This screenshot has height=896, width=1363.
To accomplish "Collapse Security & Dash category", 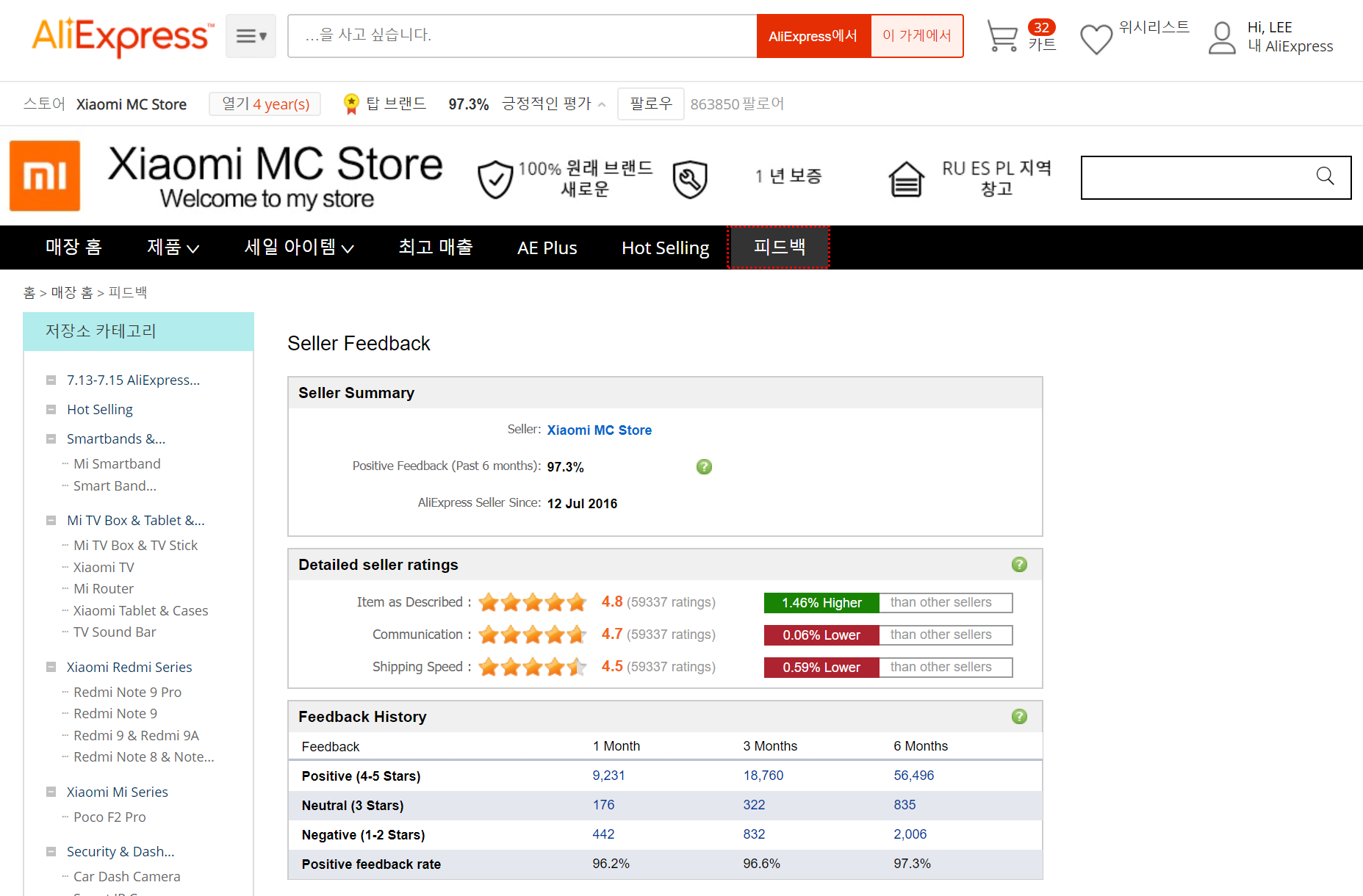I will click(51, 851).
